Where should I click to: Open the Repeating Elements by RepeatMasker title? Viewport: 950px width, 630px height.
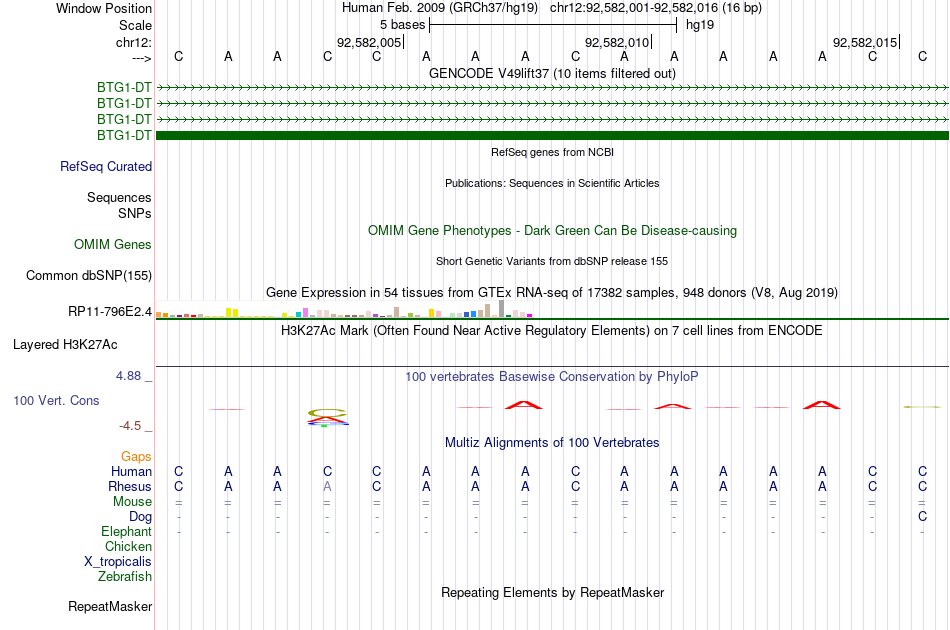(552, 592)
